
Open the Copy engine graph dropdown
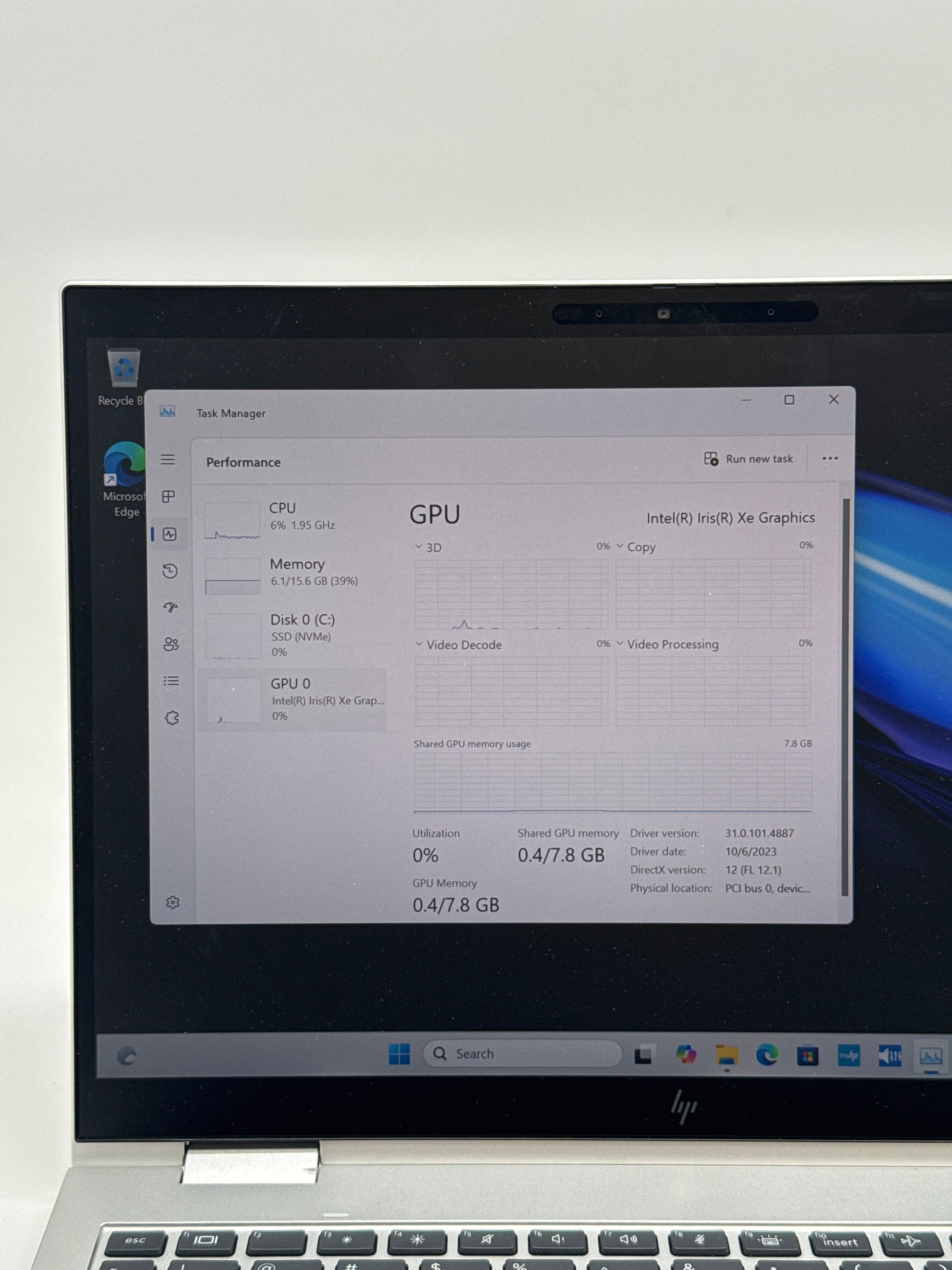click(636, 547)
